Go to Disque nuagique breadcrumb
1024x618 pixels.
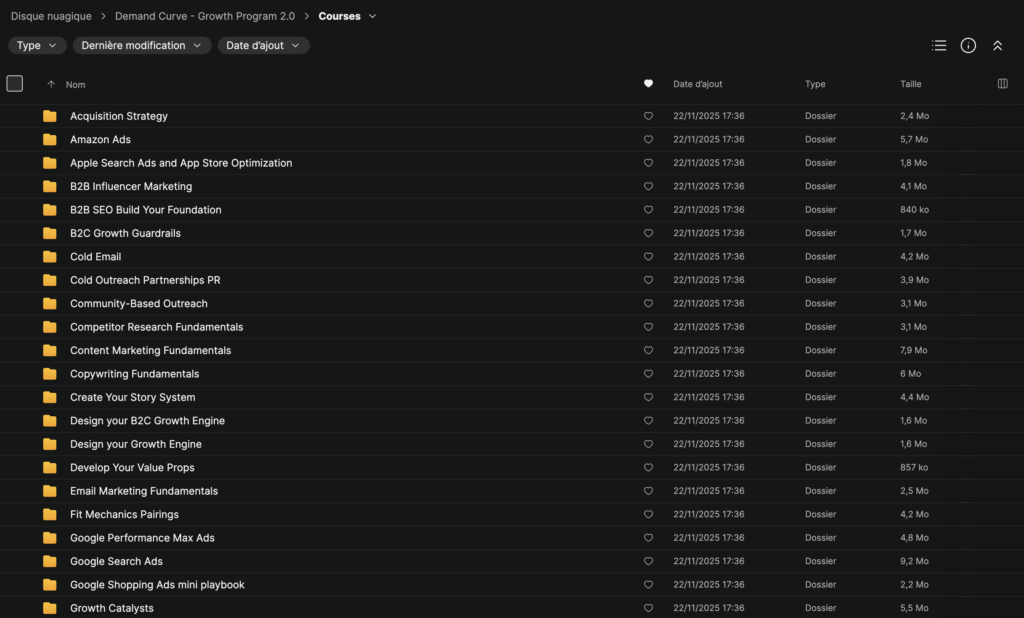(x=51, y=16)
